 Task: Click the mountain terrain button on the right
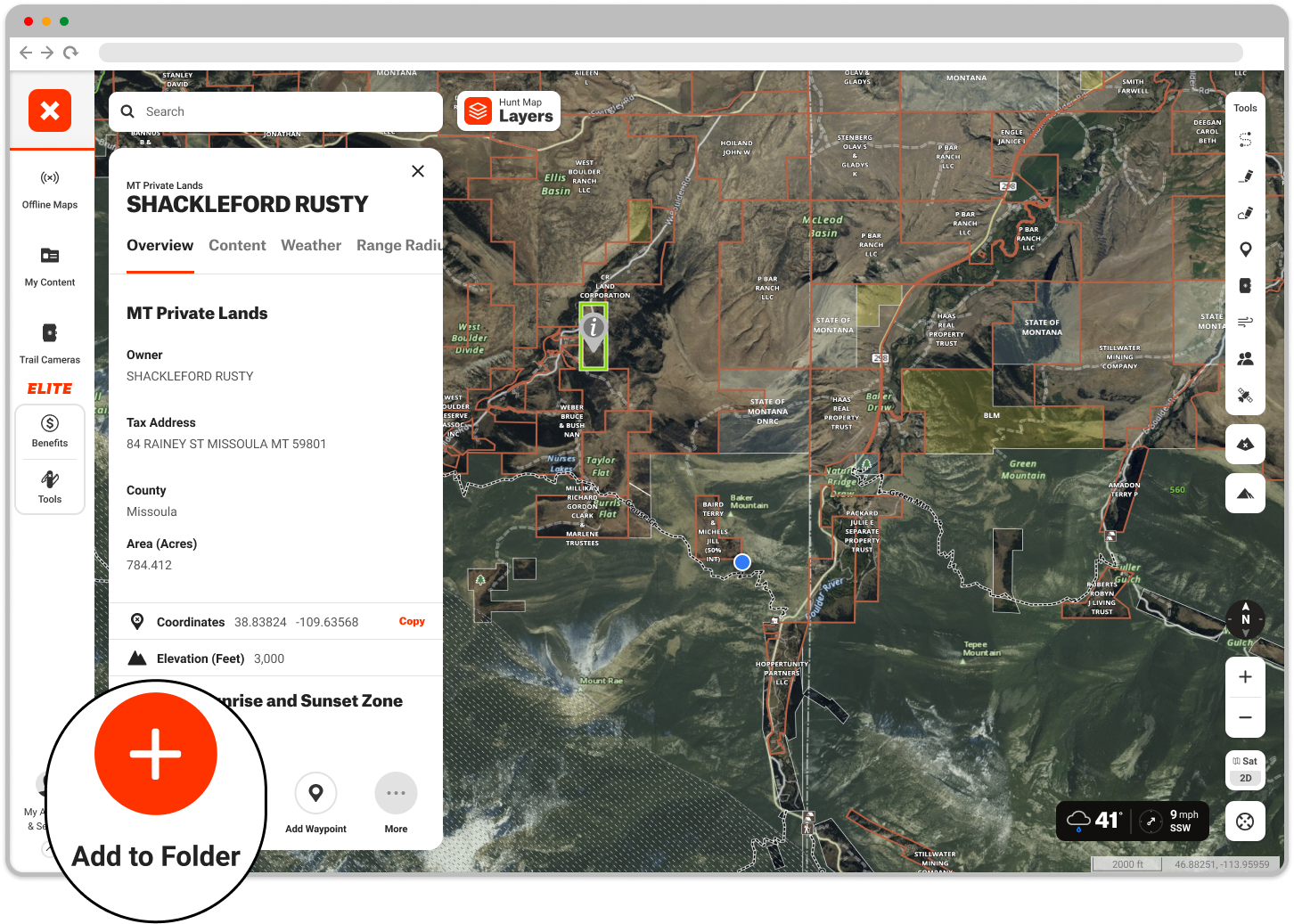pyautogui.click(x=1245, y=493)
